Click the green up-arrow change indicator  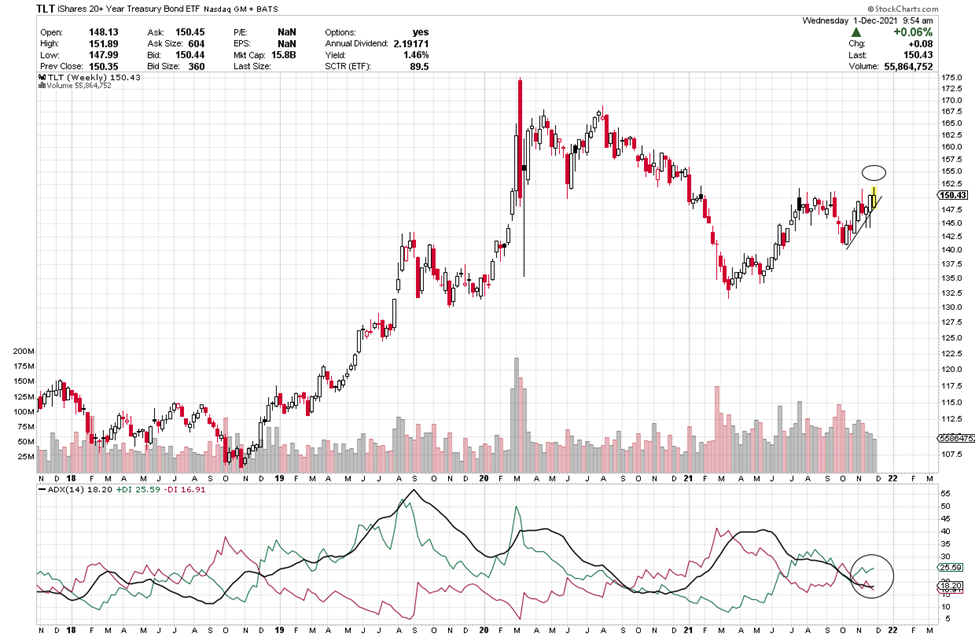point(856,32)
